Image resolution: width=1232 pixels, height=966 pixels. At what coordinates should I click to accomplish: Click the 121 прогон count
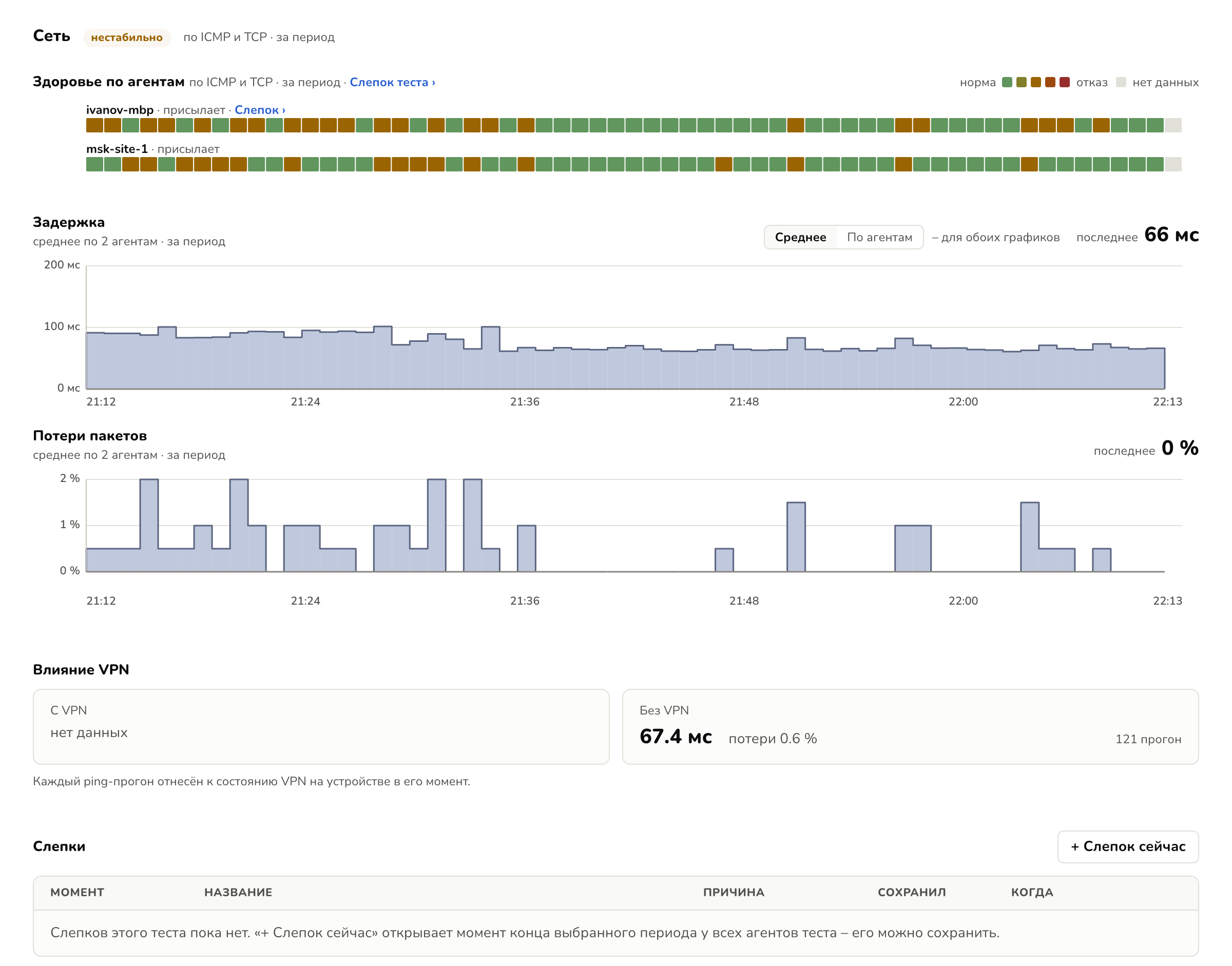coord(1148,739)
